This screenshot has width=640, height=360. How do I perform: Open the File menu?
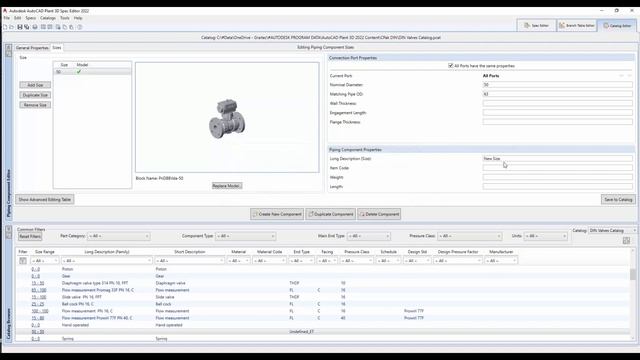pos(7,18)
